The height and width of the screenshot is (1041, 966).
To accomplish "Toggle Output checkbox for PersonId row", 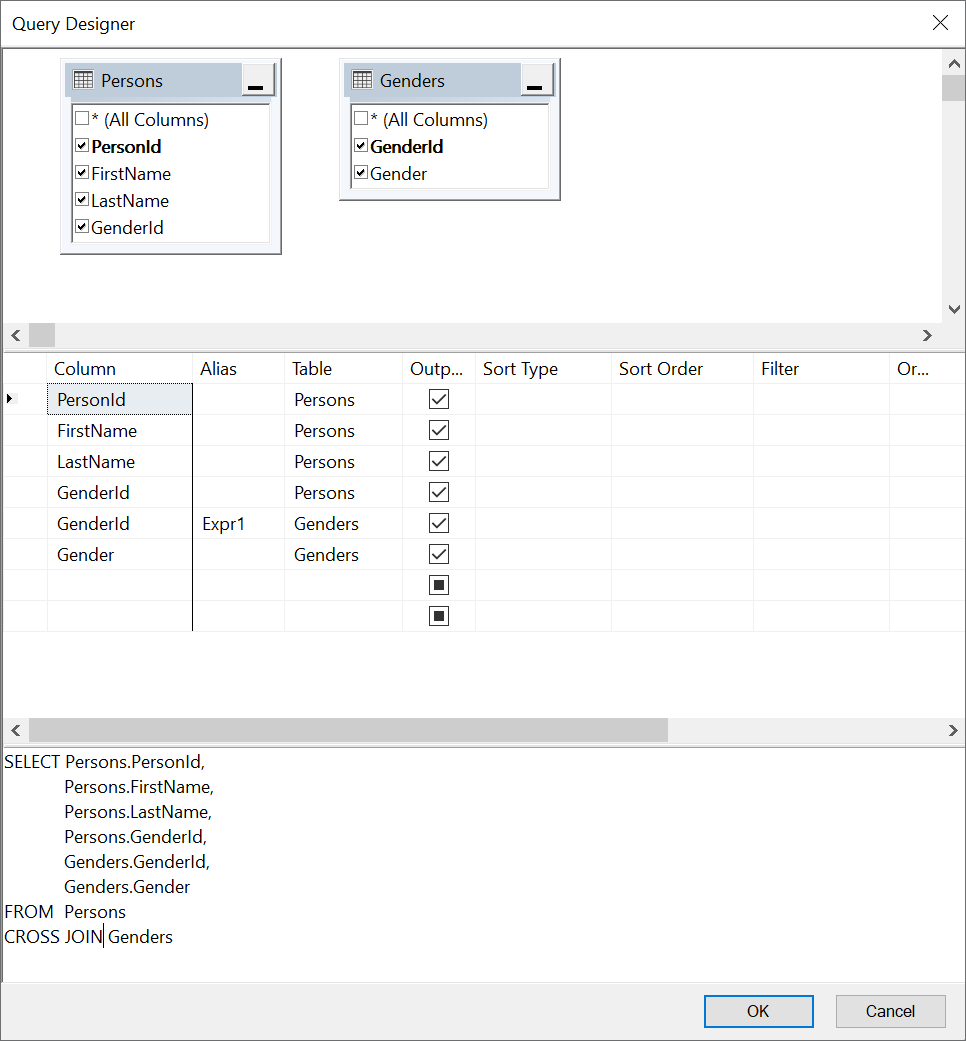I will coord(439,399).
